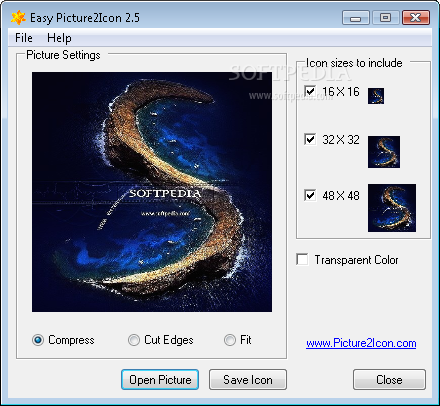Select the Cut Edges radio option
The width and height of the screenshot is (440, 406).
(x=134, y=340)
